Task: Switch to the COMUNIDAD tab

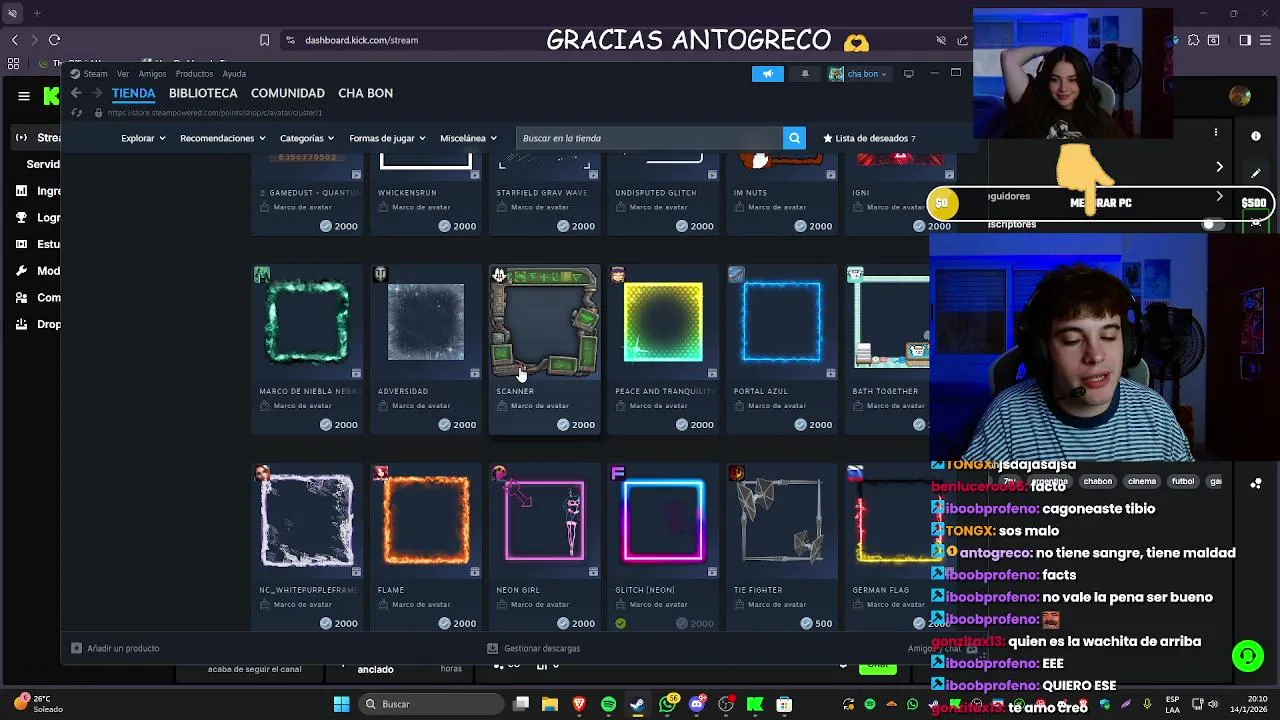Action: [288, 93]
